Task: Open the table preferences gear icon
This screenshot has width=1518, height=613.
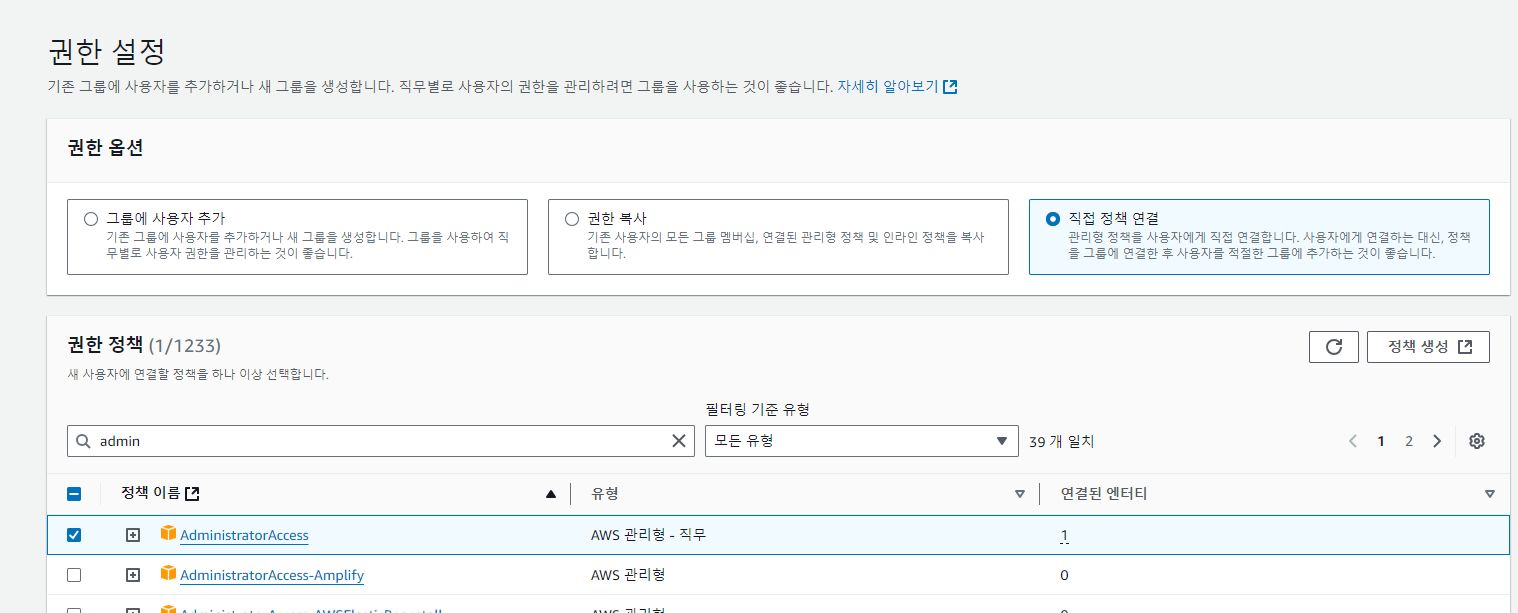Action: (x=1476, y=441)
